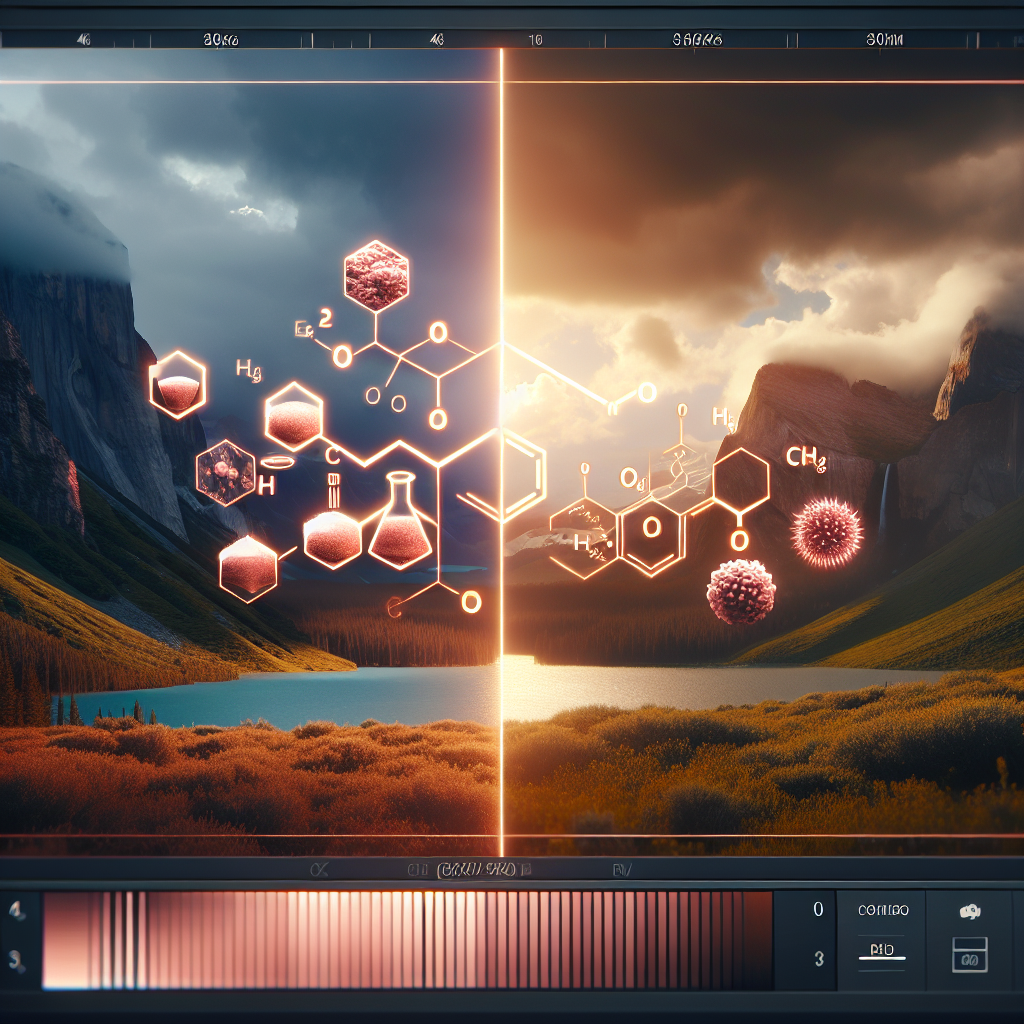Click the "10" mark on the top ruler

(x=535, y=40)
